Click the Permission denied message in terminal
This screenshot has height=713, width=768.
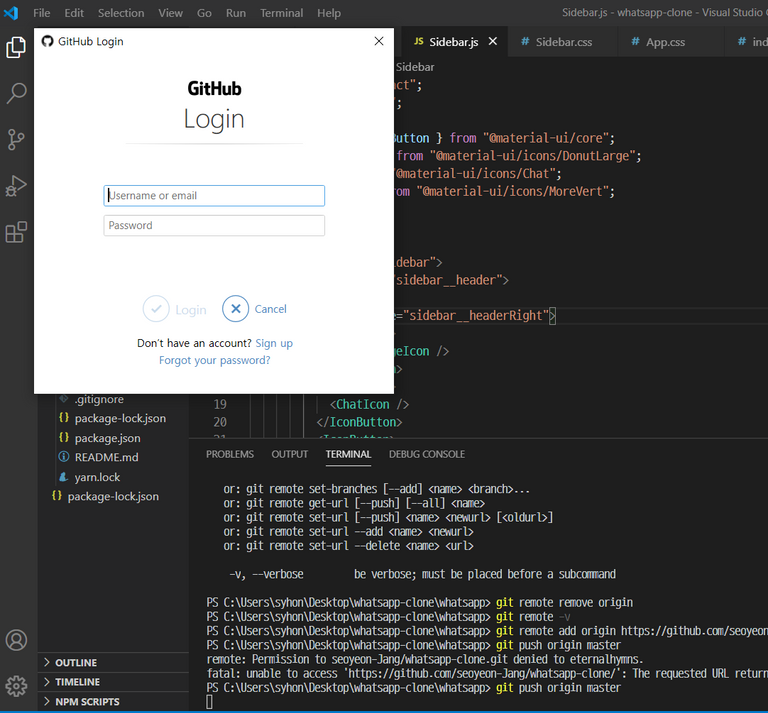click(425, 659)
